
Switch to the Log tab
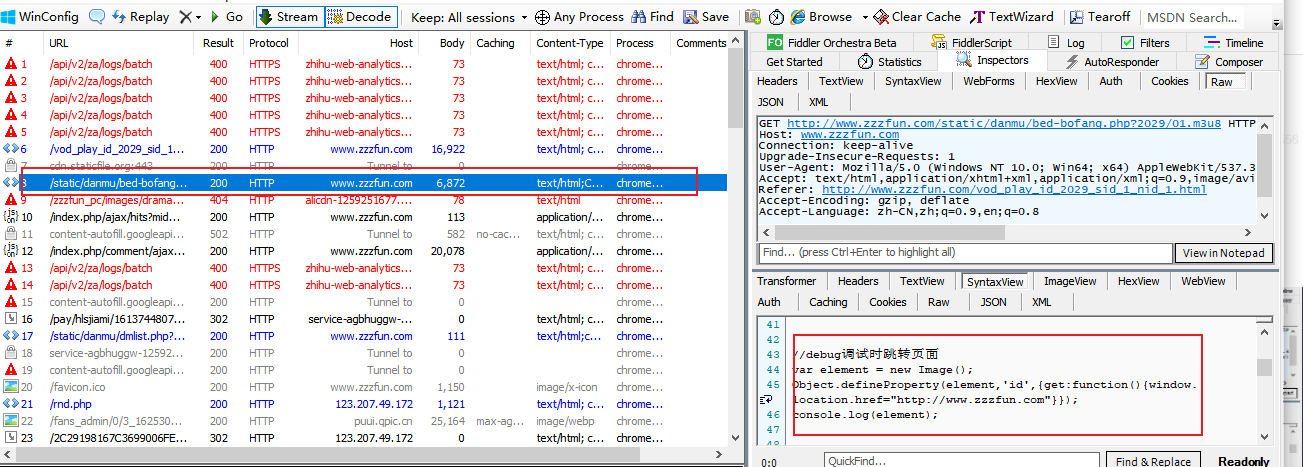point(1065,43)
